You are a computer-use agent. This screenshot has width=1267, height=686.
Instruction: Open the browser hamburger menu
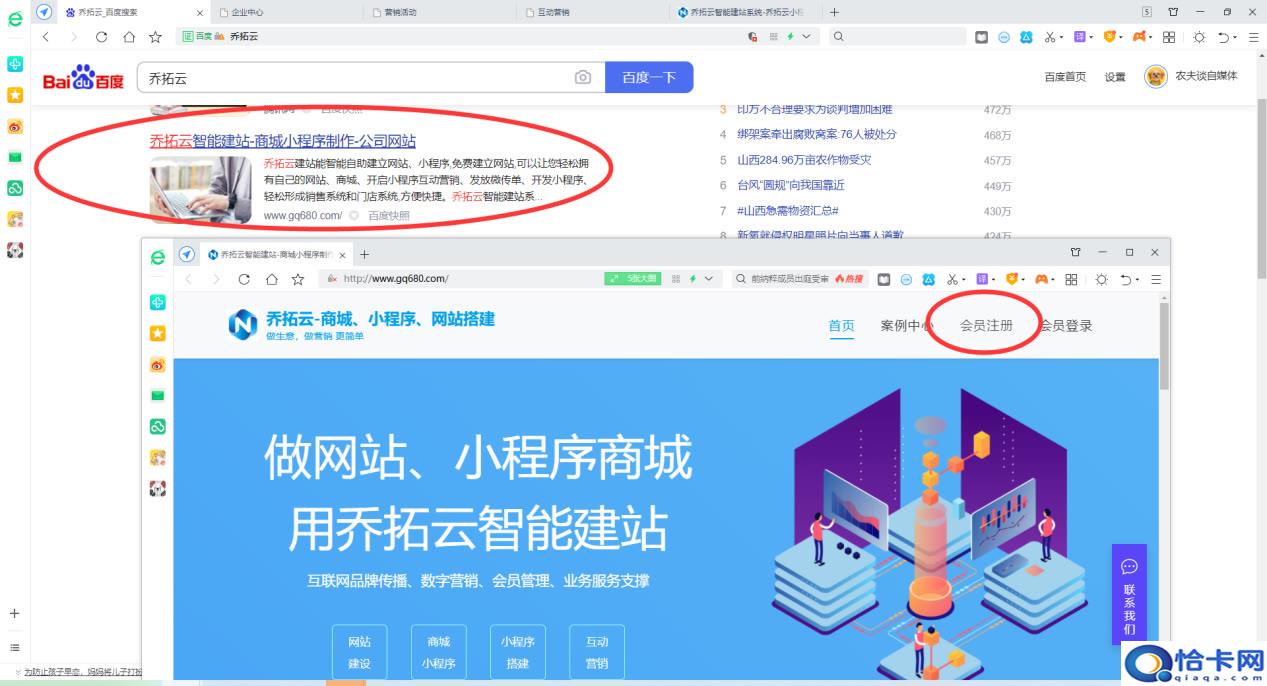pyautogui.click(x=1254, y=36)
